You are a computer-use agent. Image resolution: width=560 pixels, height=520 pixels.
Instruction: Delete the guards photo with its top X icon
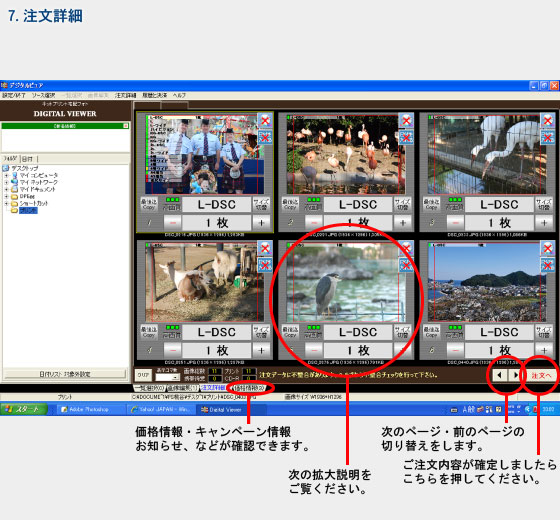coord(265,120)
